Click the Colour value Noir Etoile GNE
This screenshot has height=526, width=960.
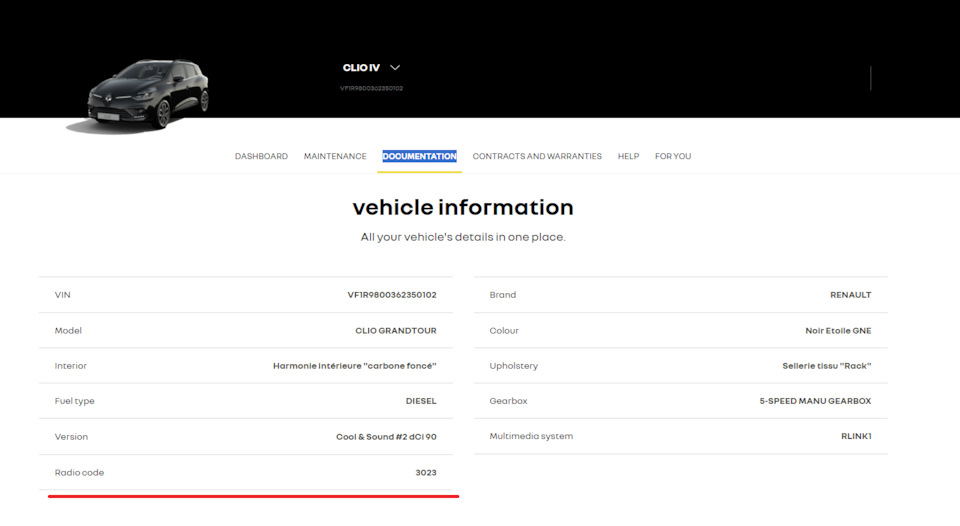(x=838, y=330)
